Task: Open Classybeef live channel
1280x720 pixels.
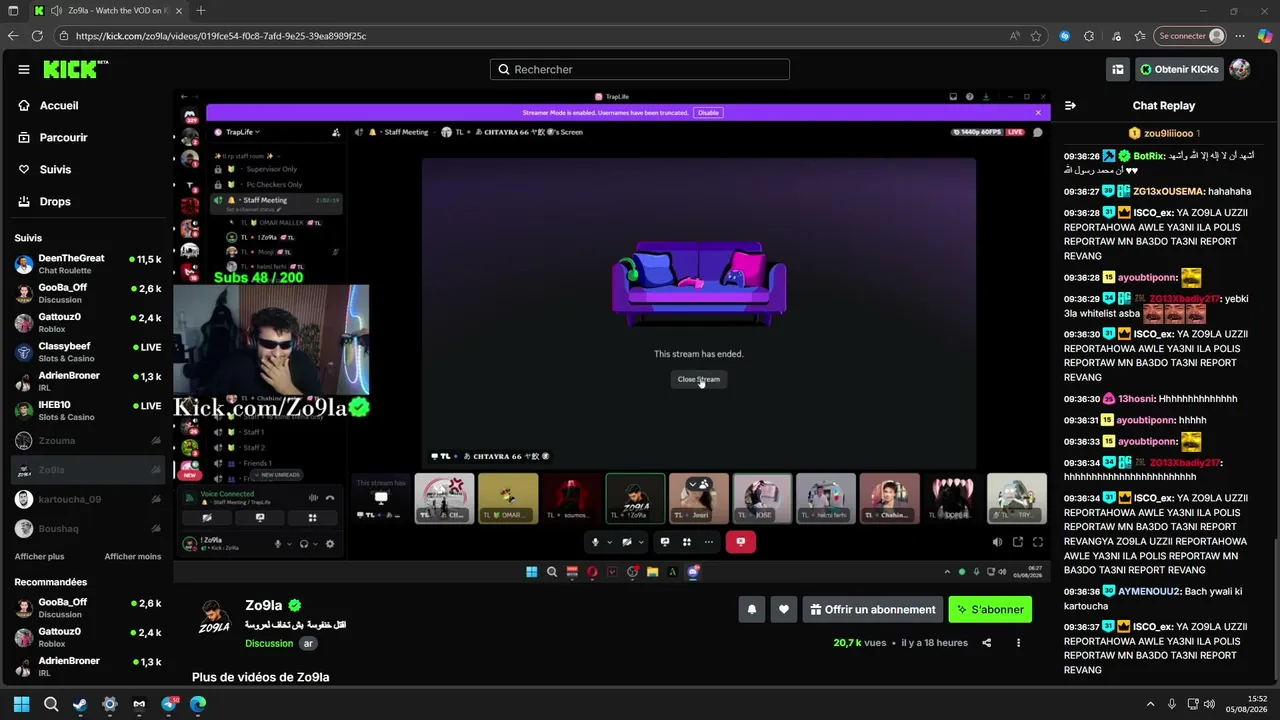Action: [88, 352]
